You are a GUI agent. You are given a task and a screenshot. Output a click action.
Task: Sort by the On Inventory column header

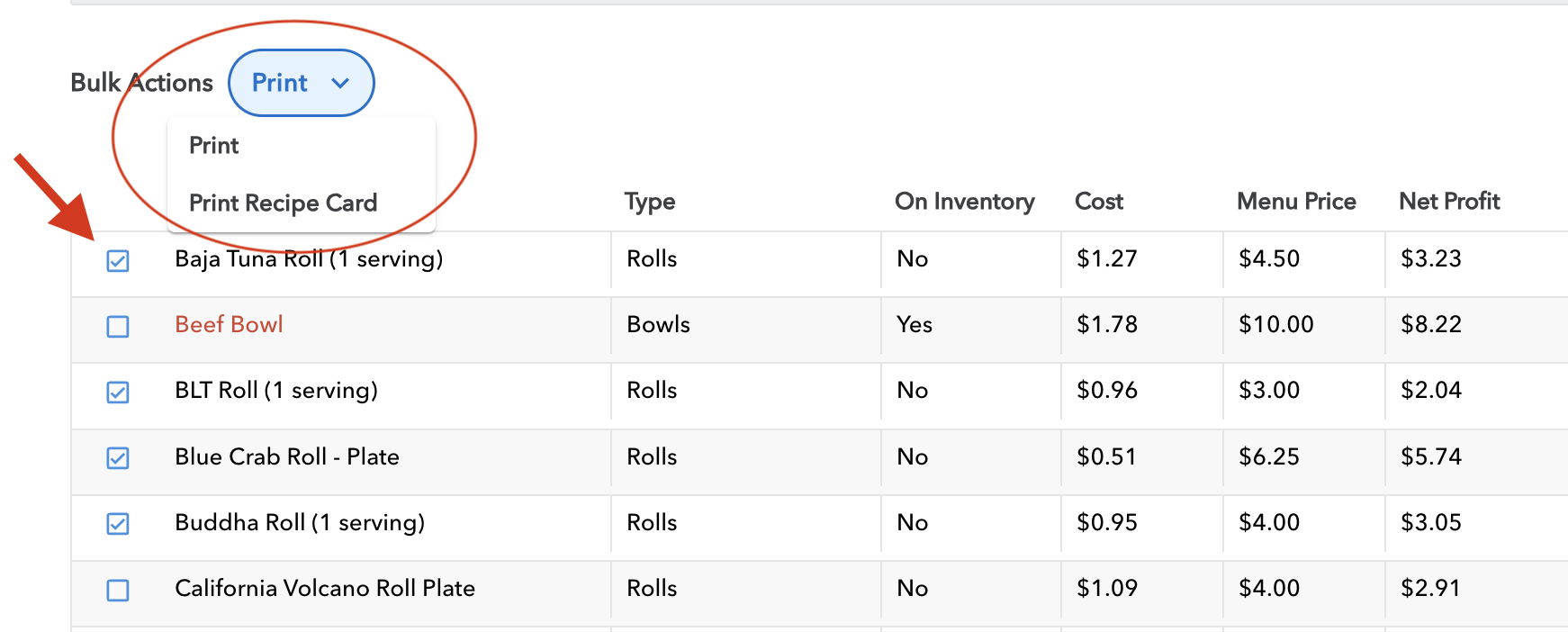pos(964,202)
